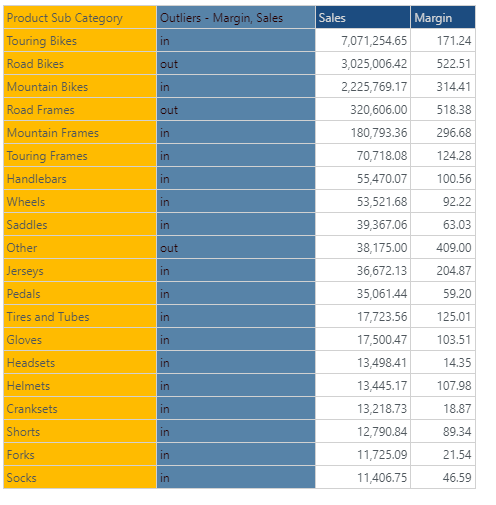Select the Outliers - Margin, Sales header
Image resolution: width=496 pixels, height=505 pixels.
click(x=236, y=17)
